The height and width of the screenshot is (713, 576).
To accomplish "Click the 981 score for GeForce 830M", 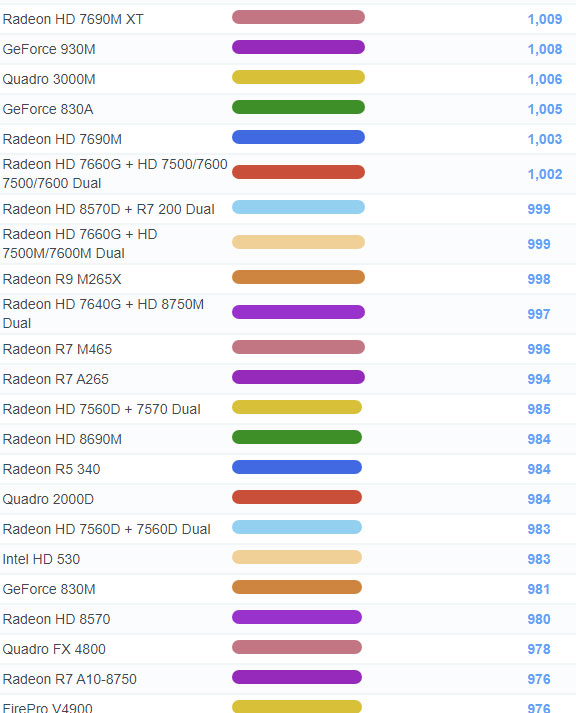I will [x=539, y=589].
